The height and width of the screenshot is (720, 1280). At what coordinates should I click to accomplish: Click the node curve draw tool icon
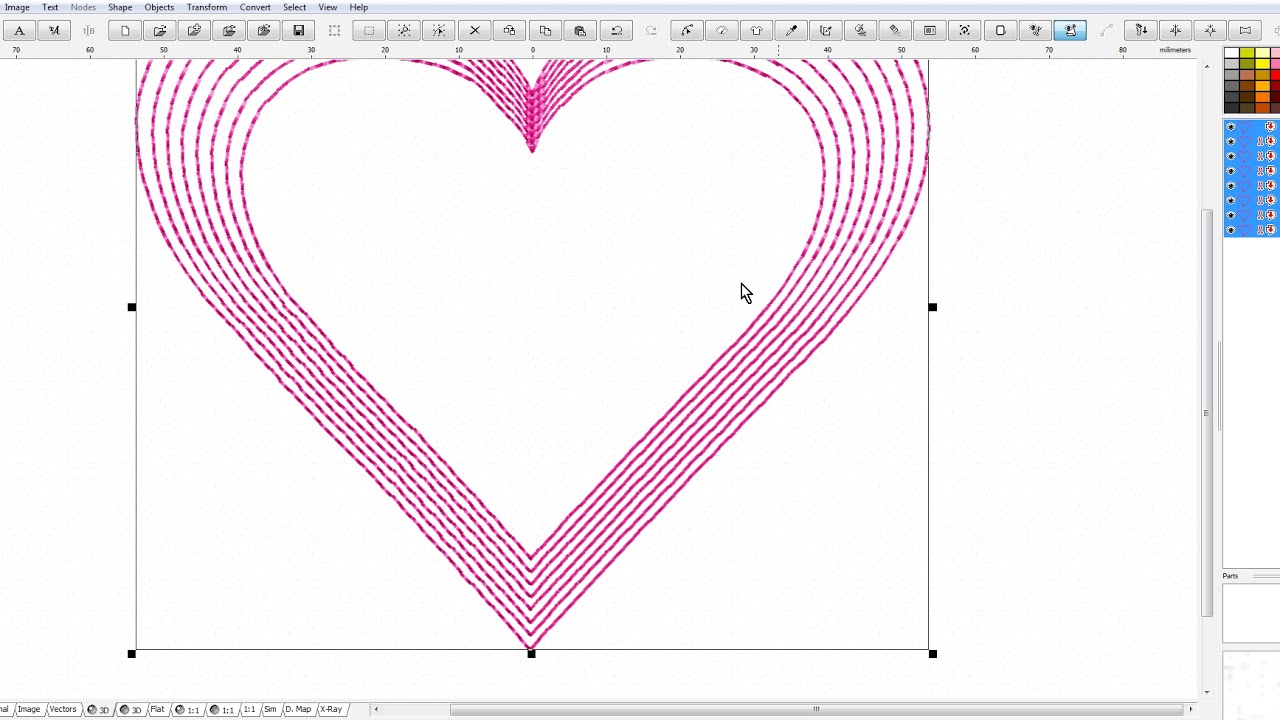click(x=686, y=30)
